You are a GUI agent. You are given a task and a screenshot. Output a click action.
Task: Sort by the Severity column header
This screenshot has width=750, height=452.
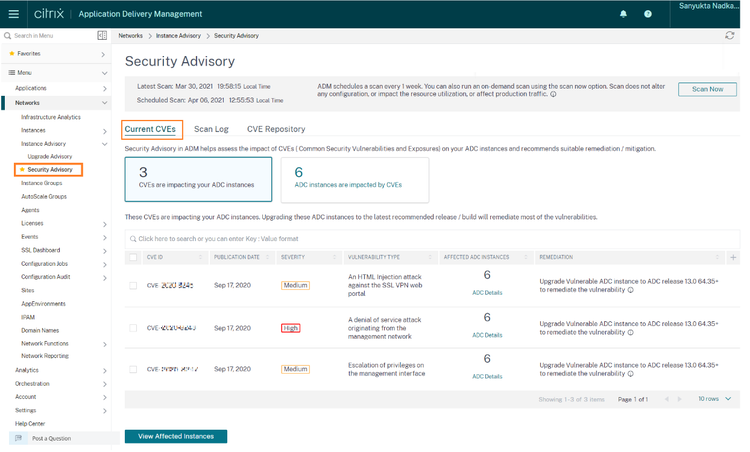pos(308,257)
